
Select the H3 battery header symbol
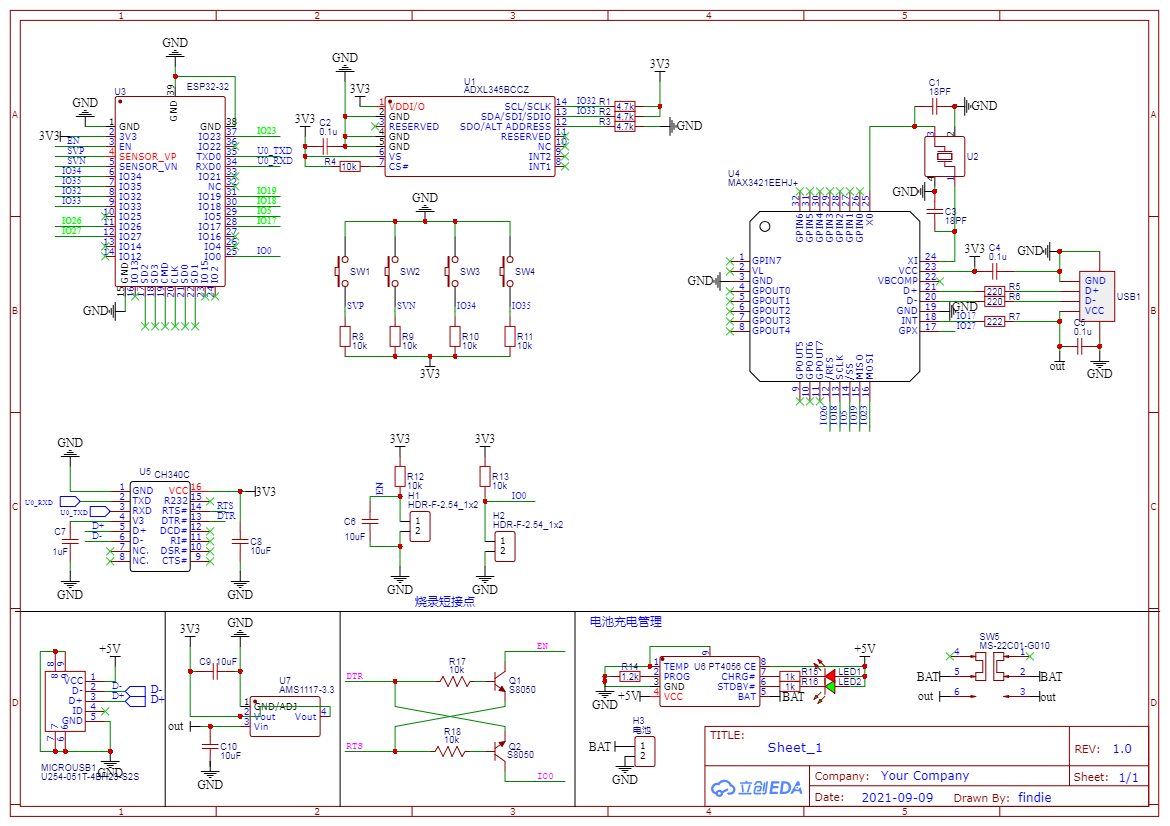tap(644, 751)
